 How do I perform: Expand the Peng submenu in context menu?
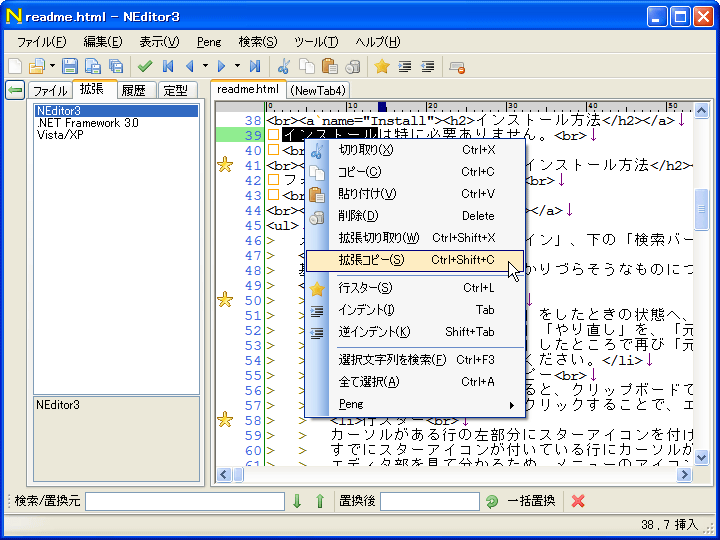pos(415,404)
